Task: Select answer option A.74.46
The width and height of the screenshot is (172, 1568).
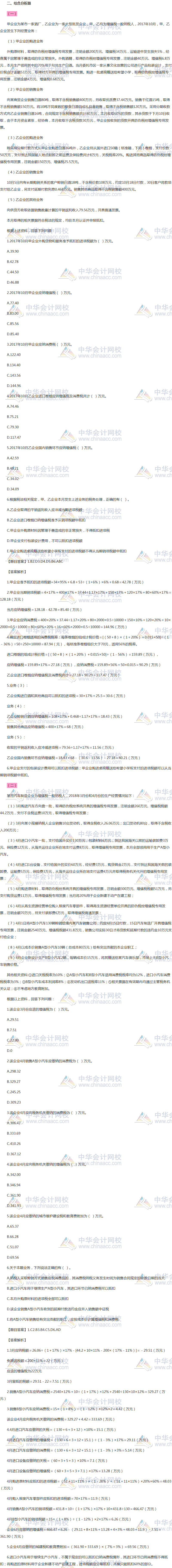Action: pyautogui.click(x=13, y=406)
